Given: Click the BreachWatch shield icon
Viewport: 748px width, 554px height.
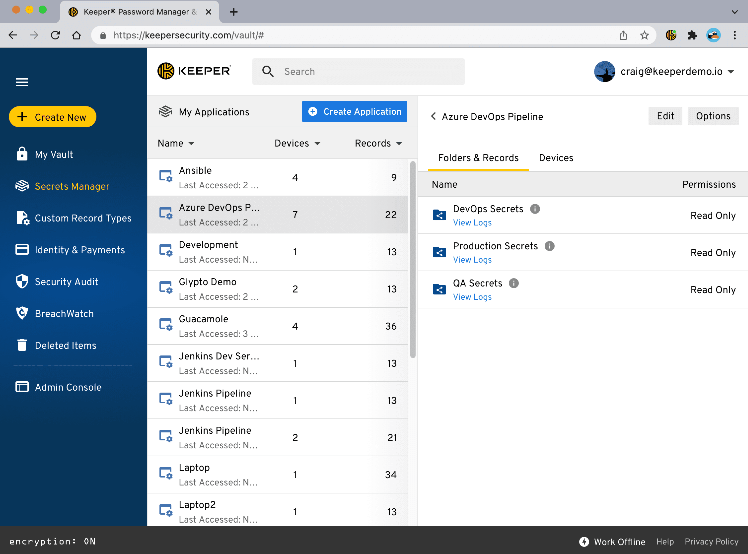Looking at the screenshot, I should point(22,313).
